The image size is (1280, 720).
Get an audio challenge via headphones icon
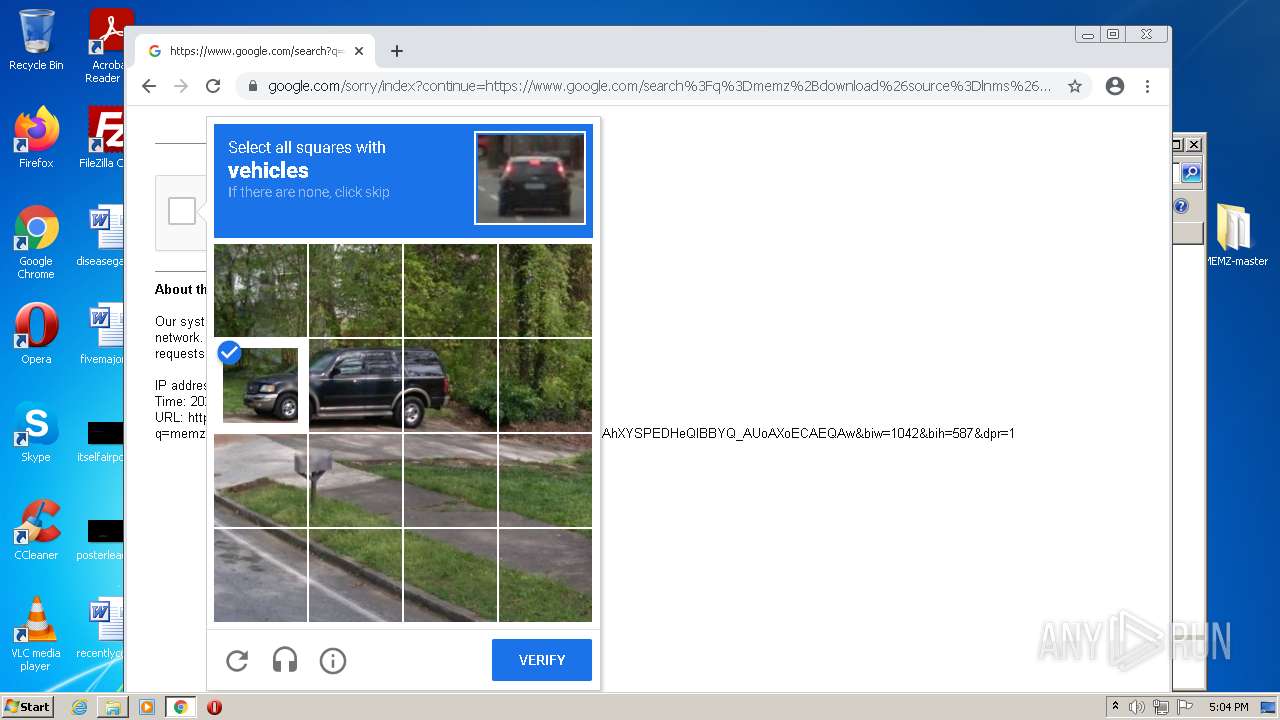(285, 660)
